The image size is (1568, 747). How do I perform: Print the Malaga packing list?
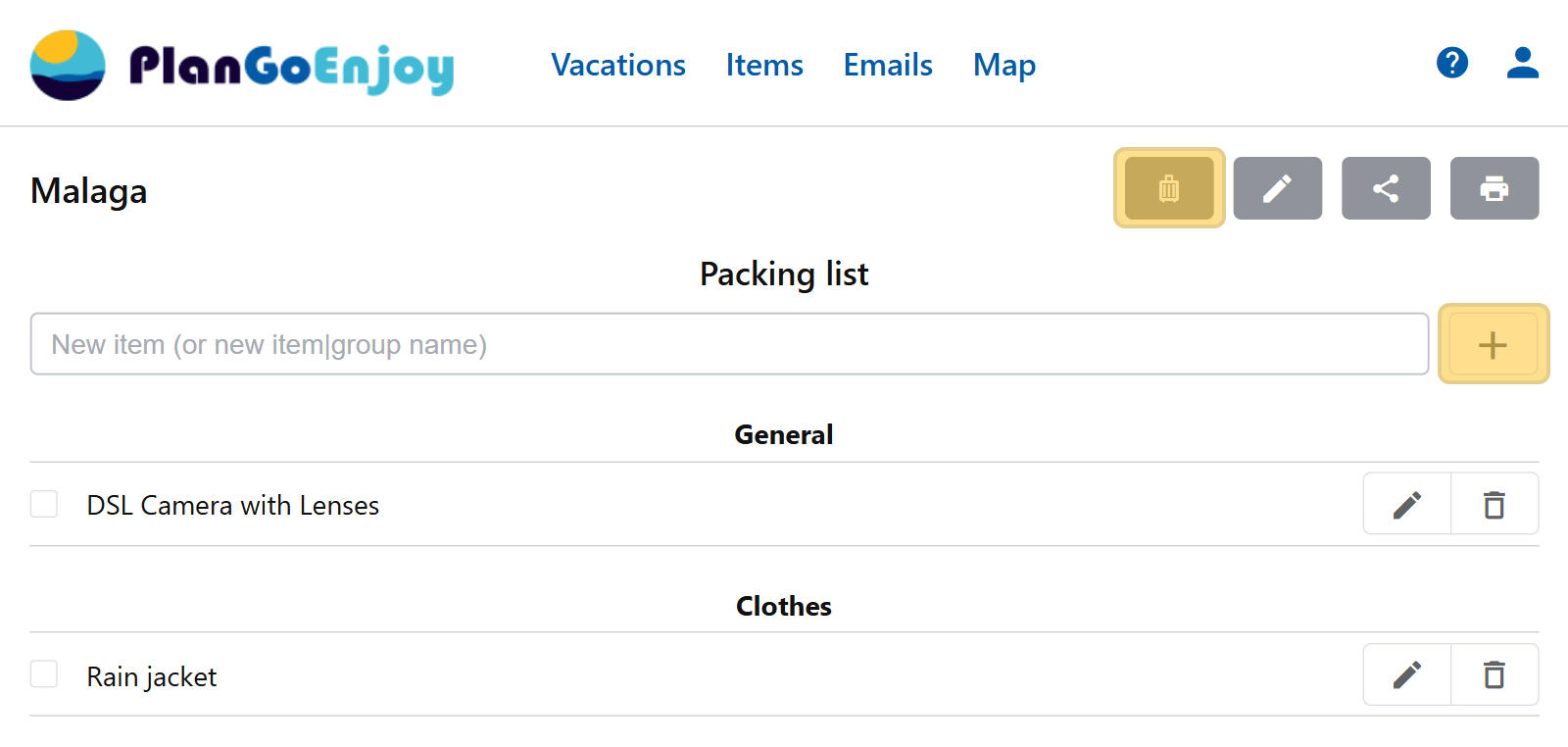click(1494, 188)
